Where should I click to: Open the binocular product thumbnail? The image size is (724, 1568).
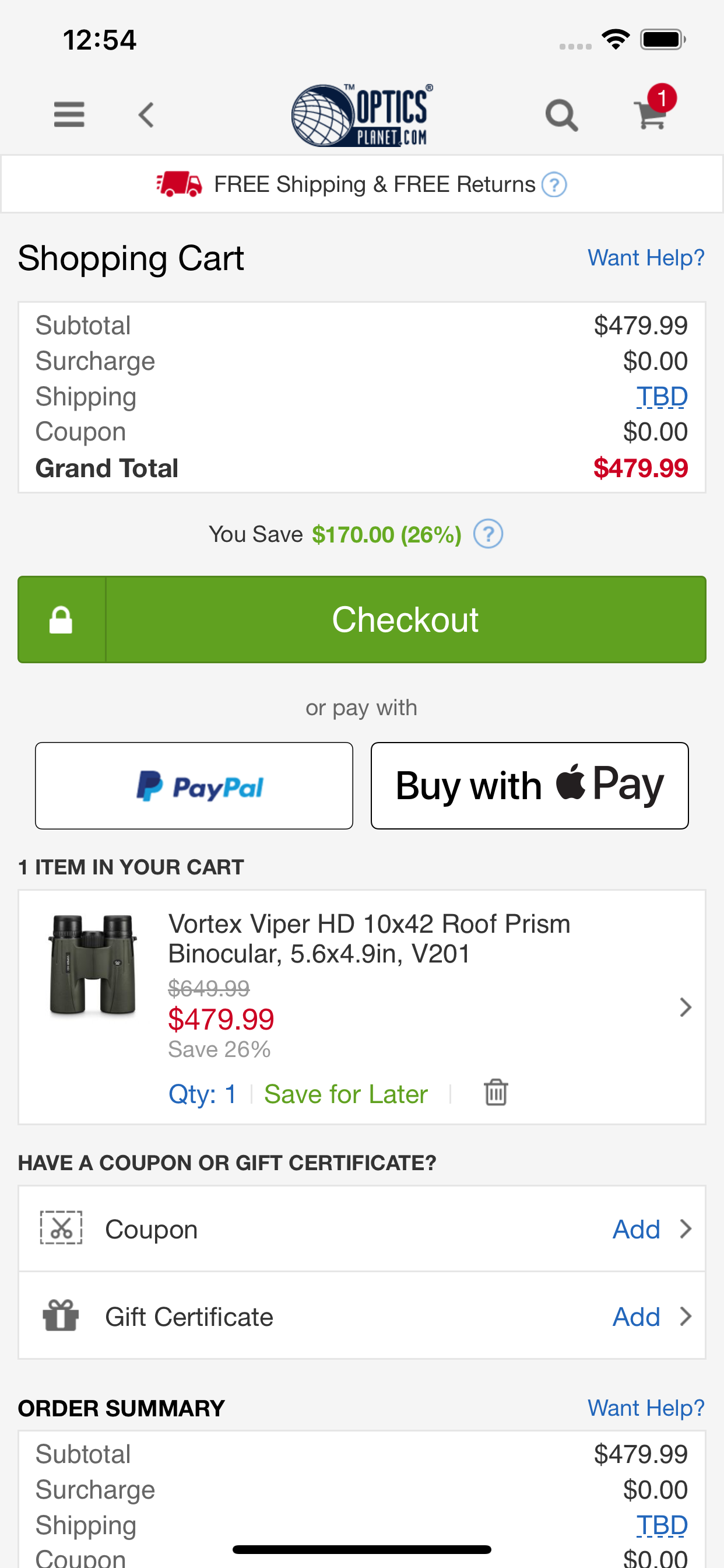tap(93, 965)
